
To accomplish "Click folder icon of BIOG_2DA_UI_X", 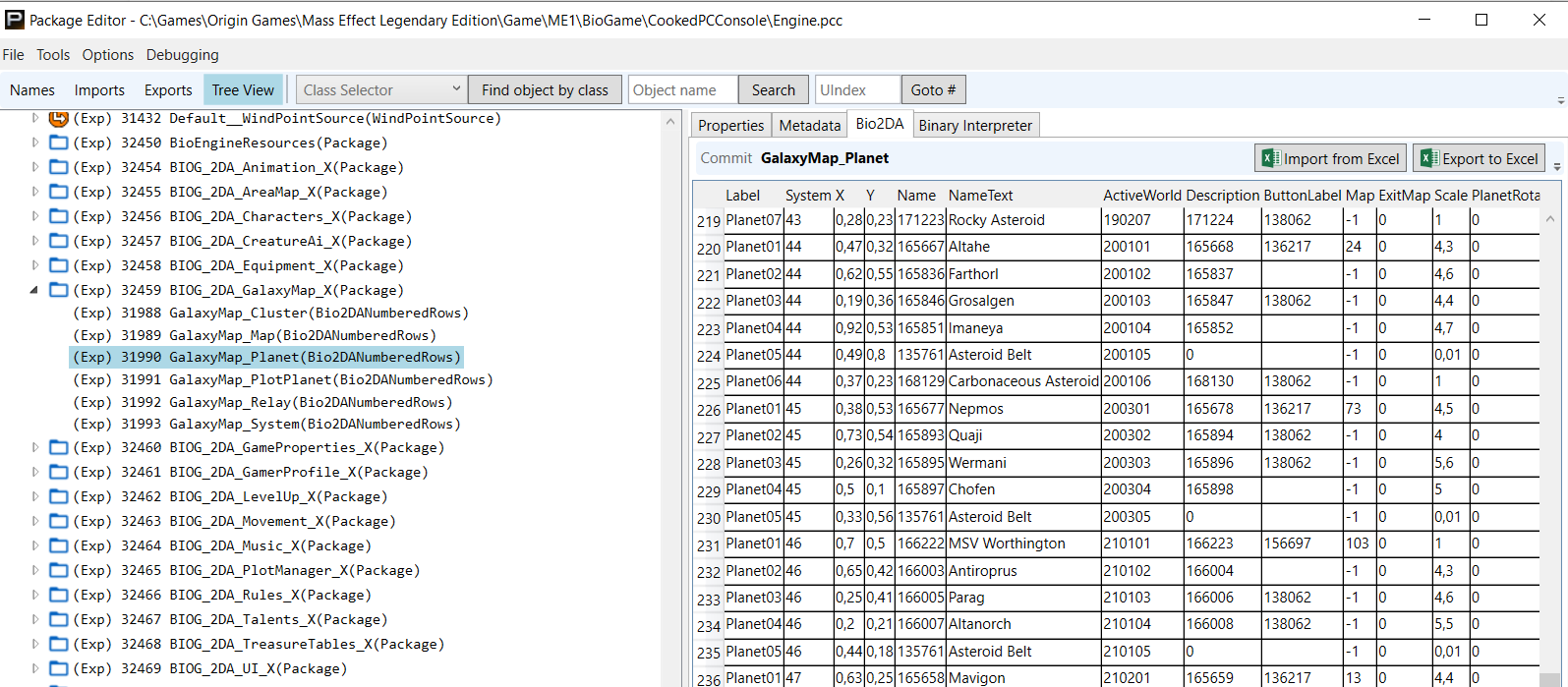I will 59,668.
